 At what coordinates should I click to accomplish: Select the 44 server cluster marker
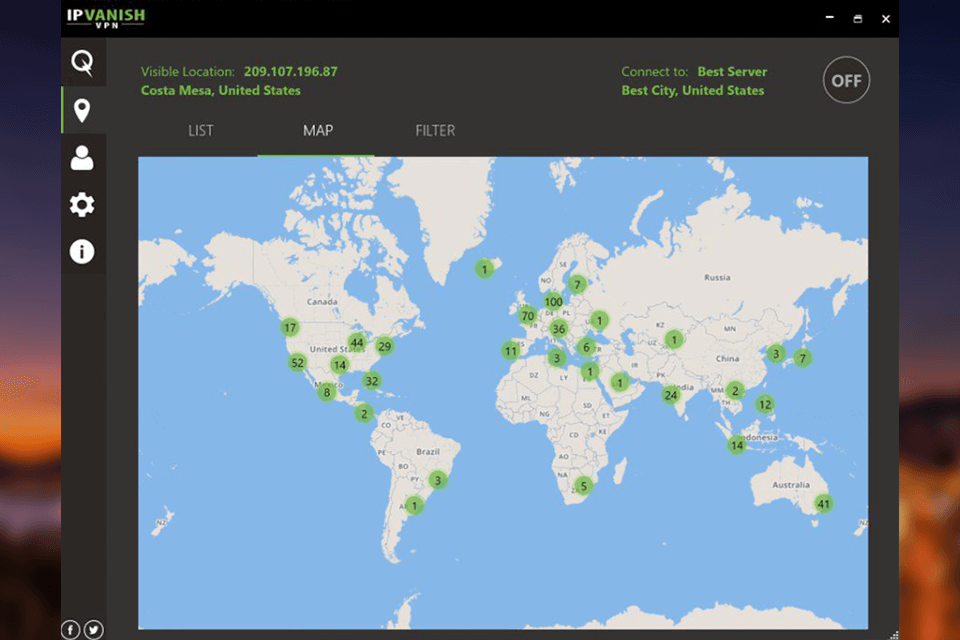pos(357,343)
